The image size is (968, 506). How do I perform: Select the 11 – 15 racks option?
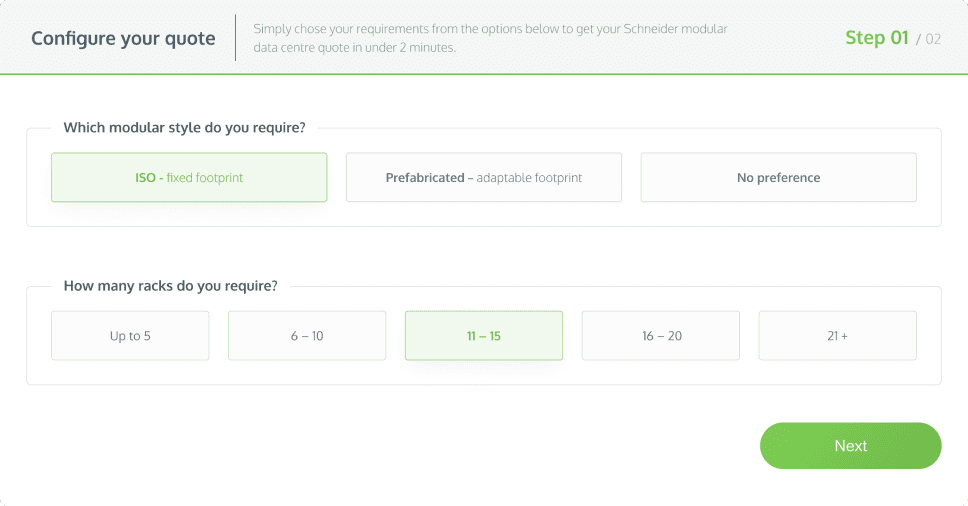pos(484,336)
